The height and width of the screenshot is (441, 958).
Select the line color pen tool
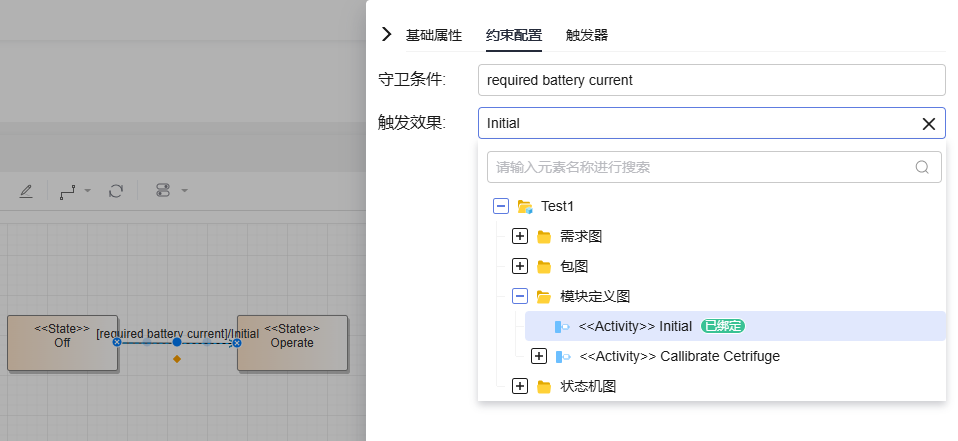pos(26,190)
